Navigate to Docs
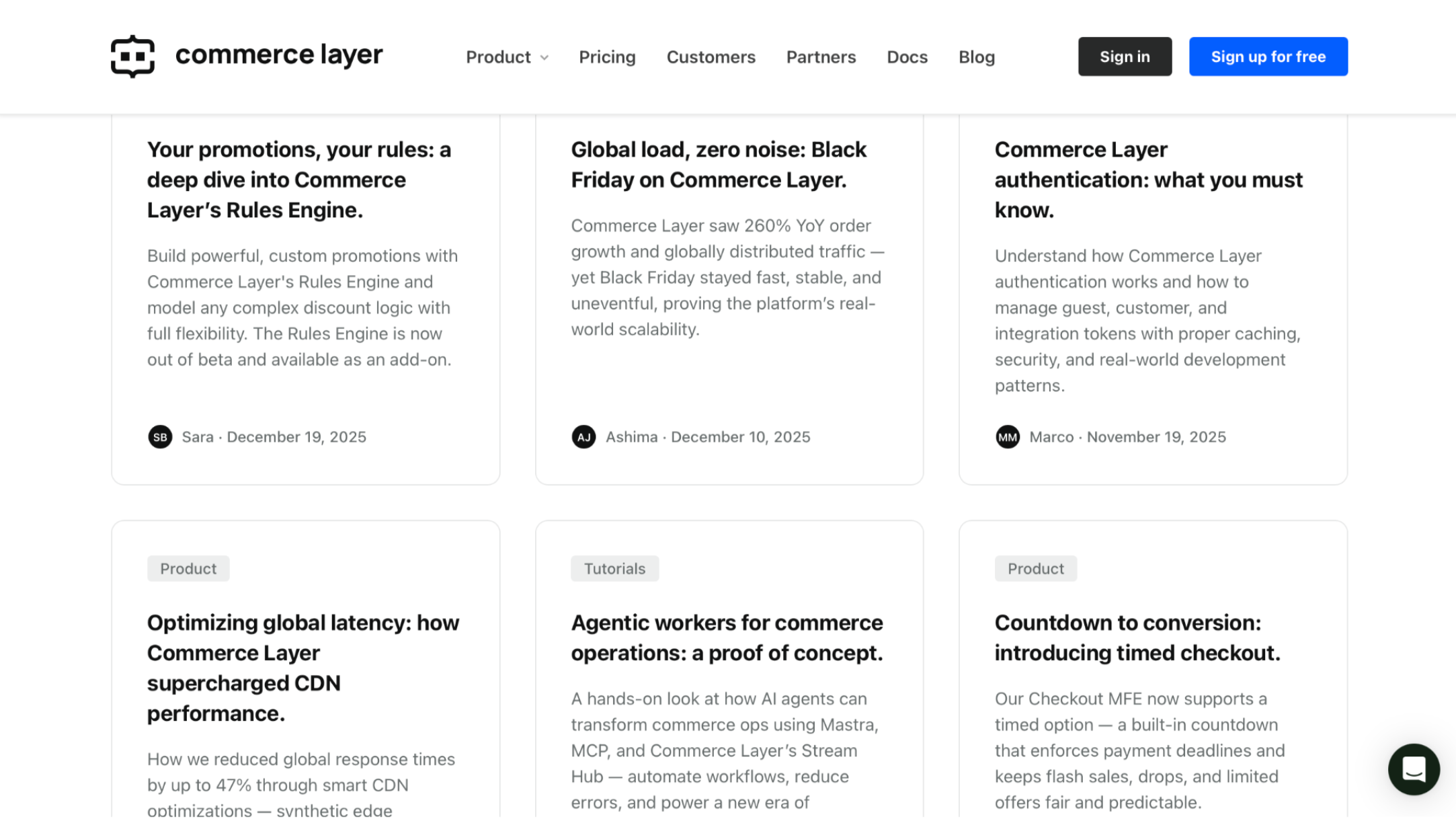1456x819 pixels. click(x=907, y=57)
